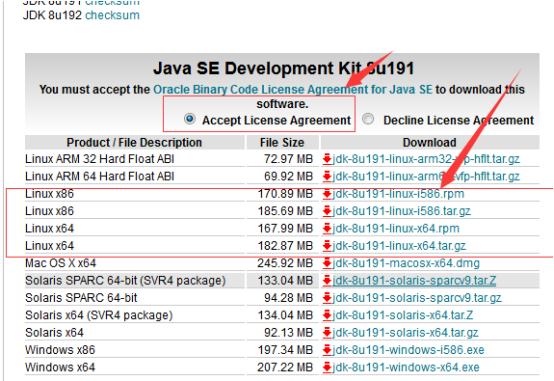Open Oracle Binary Code License Agreement link
The image size is (554, 381).
coord(293,89)
